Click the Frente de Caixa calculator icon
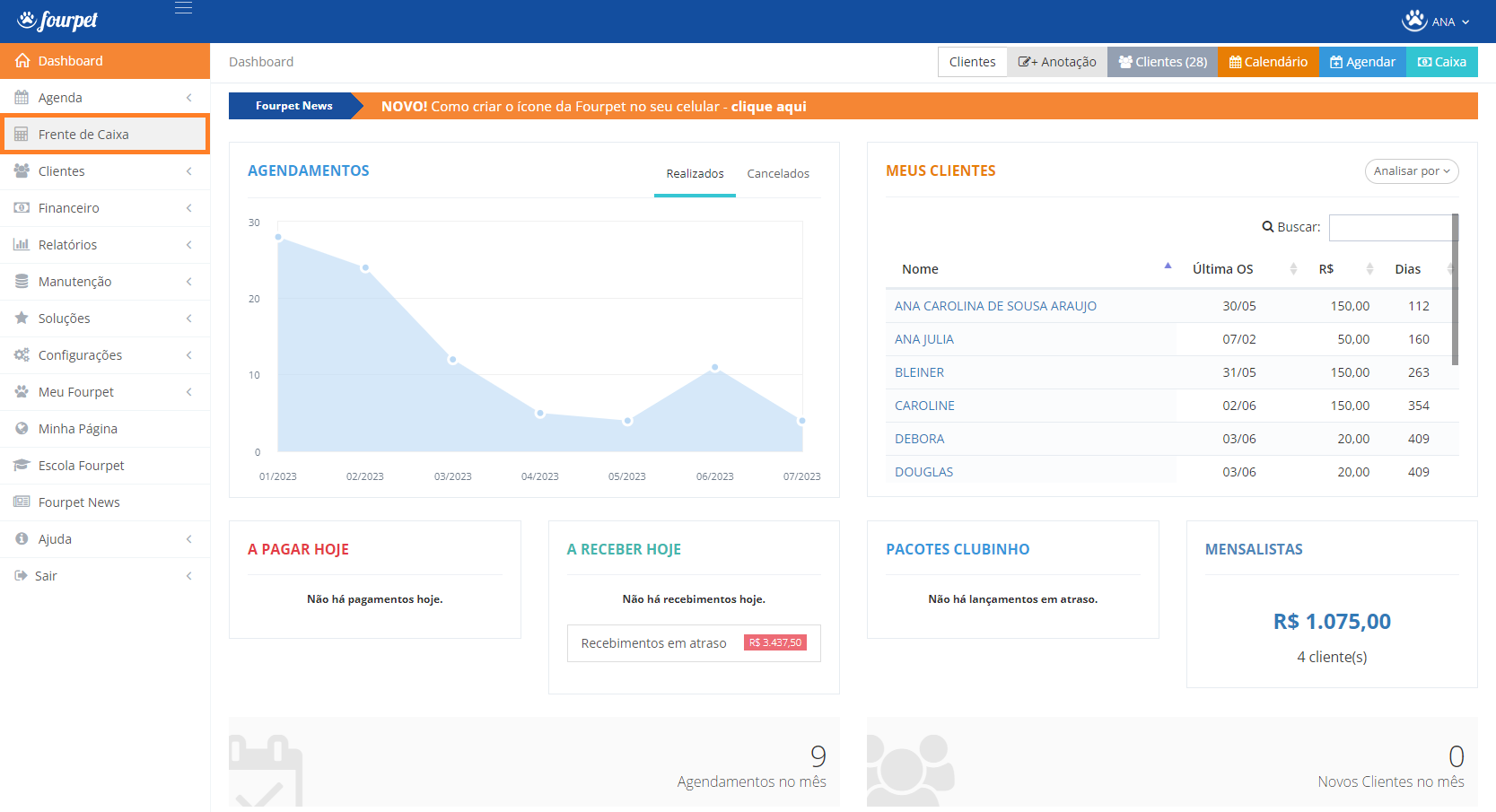This screenshot has height=812, width=1496. pyautogui.click(x=22, y=135)
